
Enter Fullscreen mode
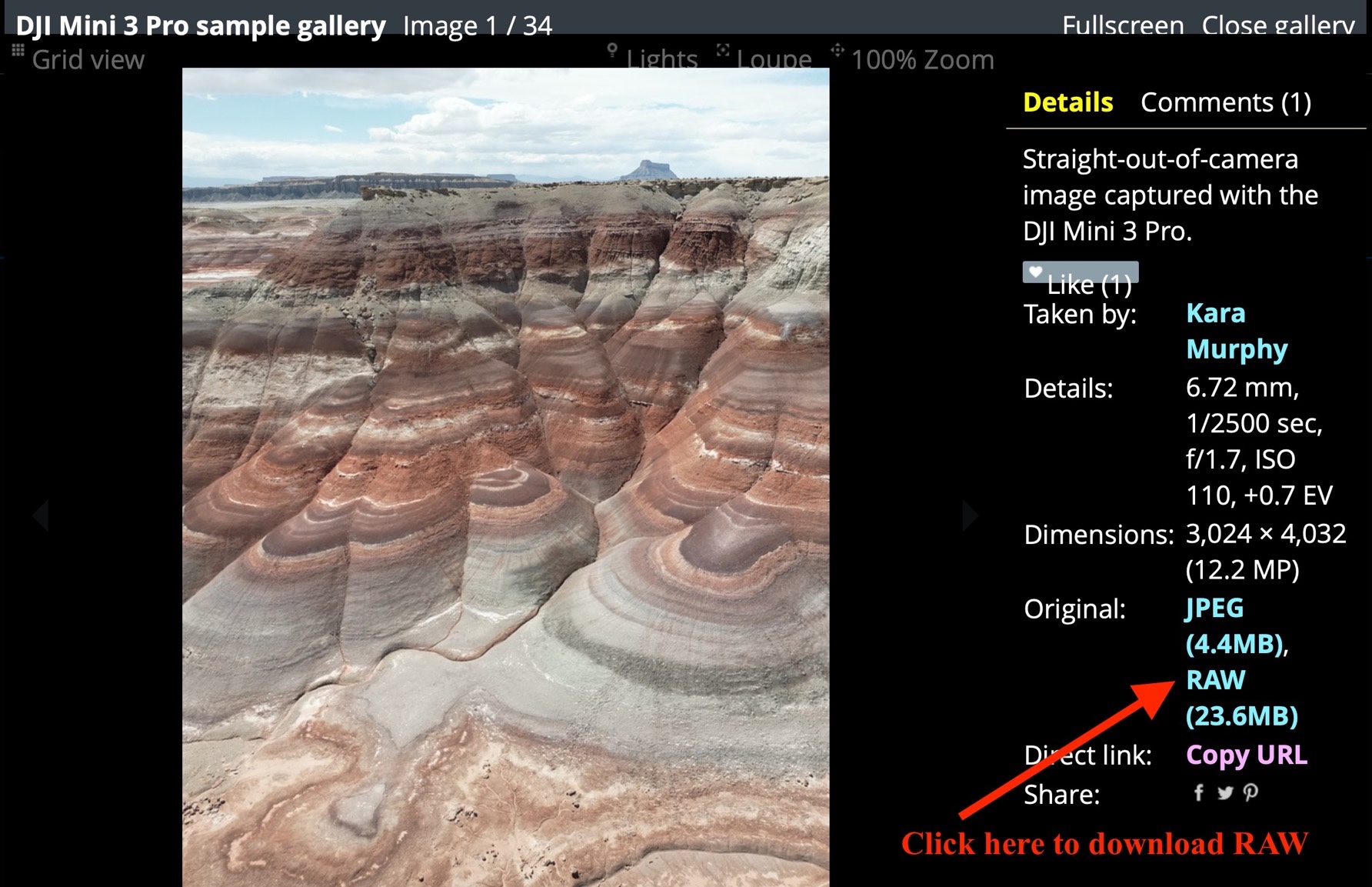click(1123, 25)
